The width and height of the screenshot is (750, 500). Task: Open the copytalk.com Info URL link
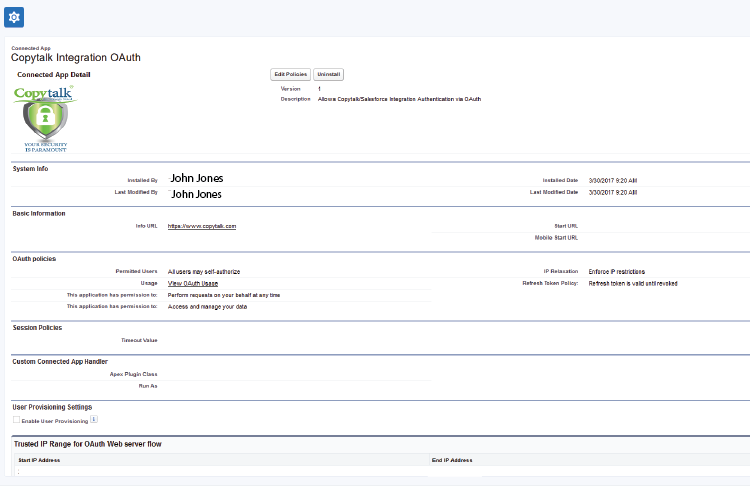click(x=202, y=226)
